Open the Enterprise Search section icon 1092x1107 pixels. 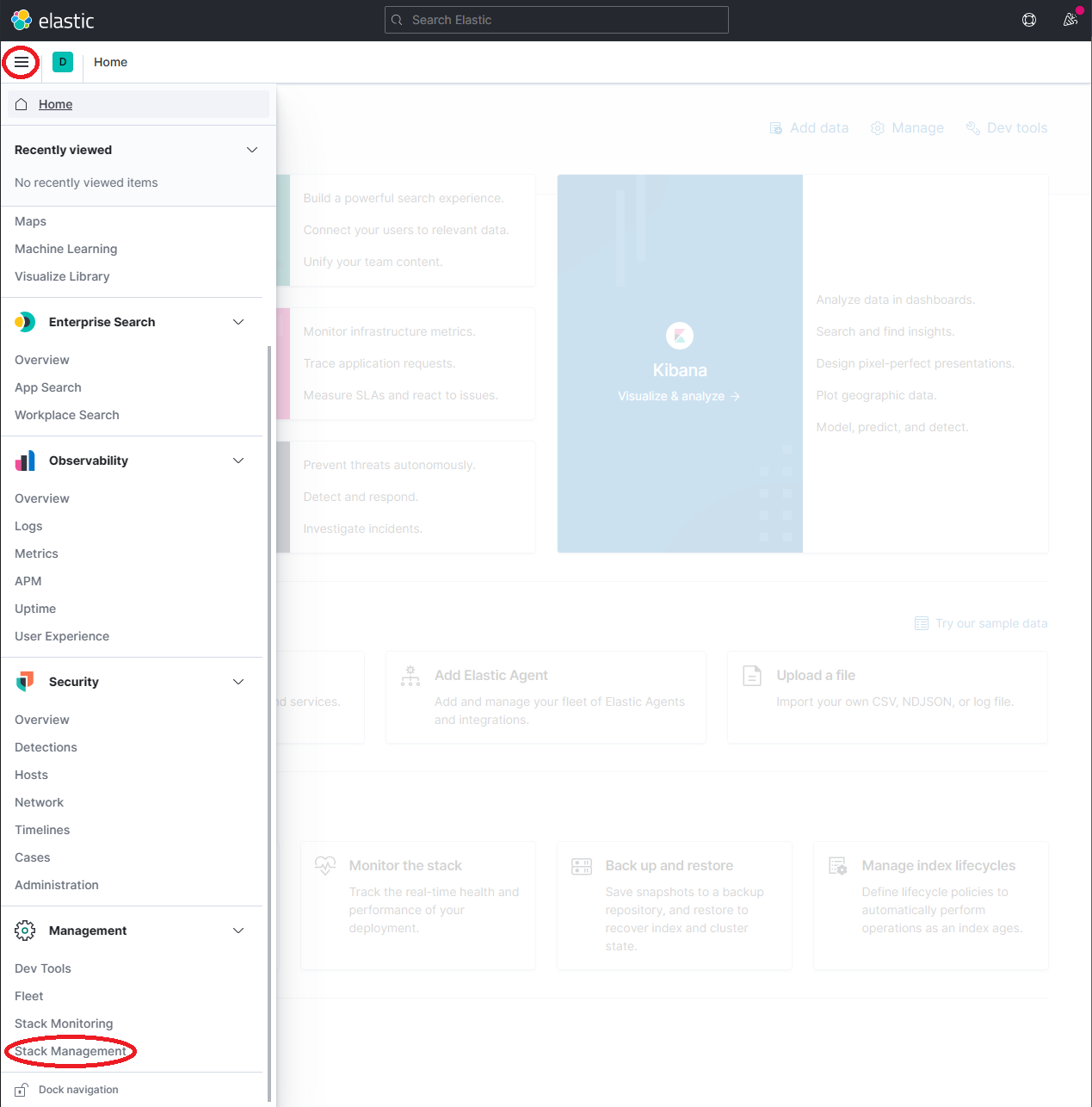pos(25,321)
